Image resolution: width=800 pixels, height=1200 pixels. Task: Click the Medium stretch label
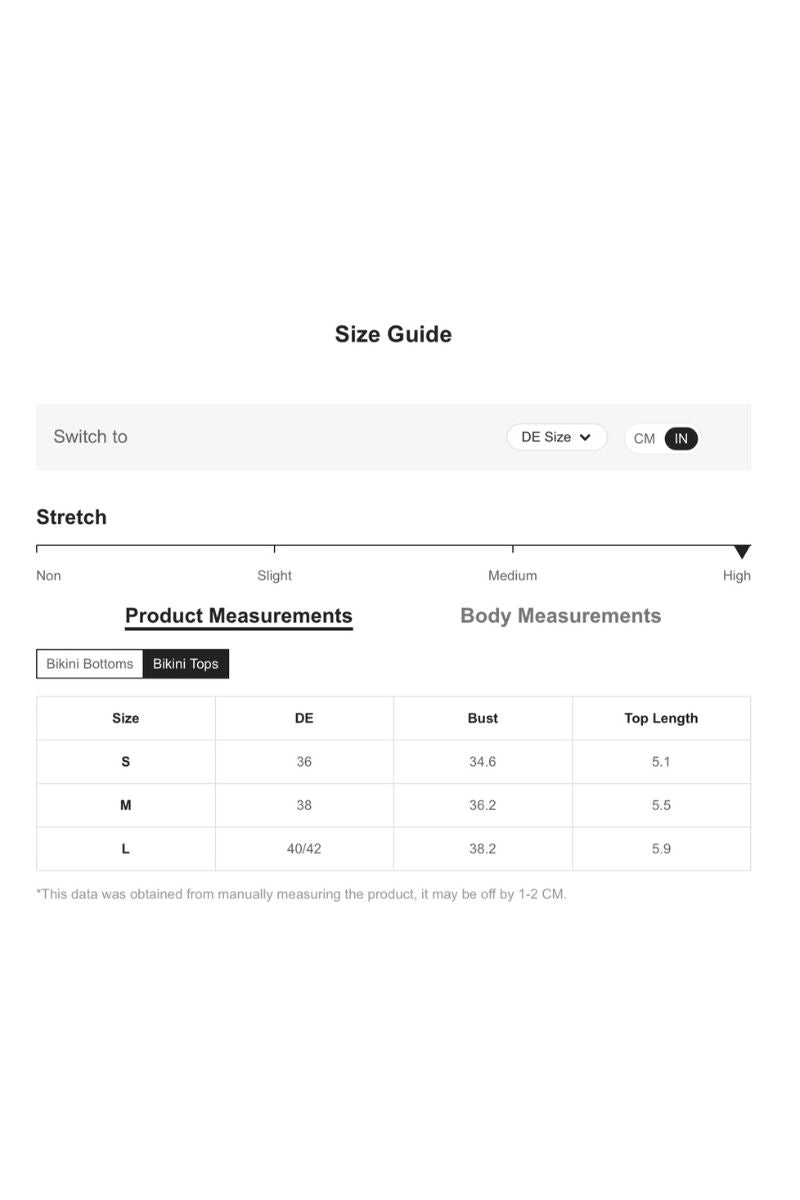(x=512, y=576)
